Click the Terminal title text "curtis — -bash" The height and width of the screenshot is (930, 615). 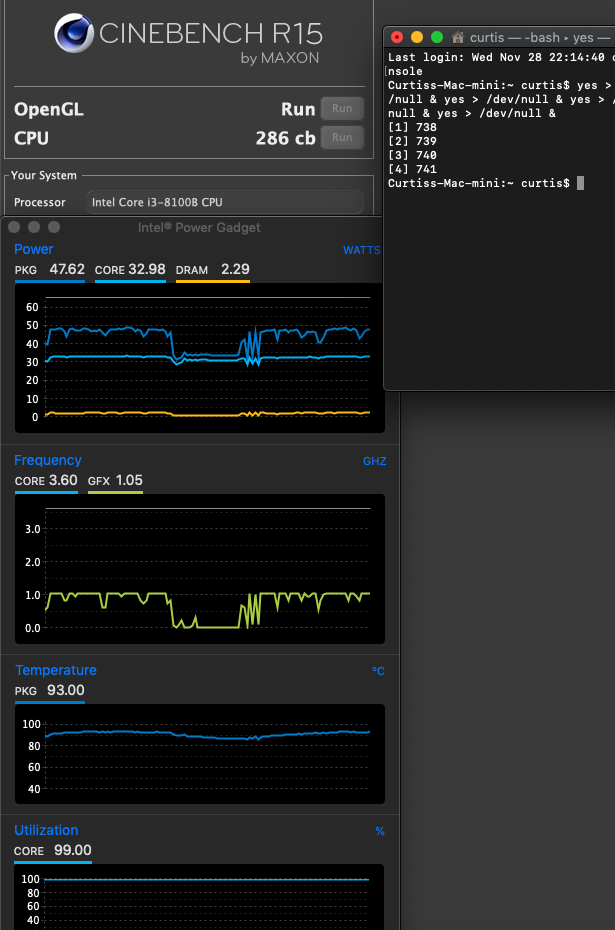[x=515, y=37]
